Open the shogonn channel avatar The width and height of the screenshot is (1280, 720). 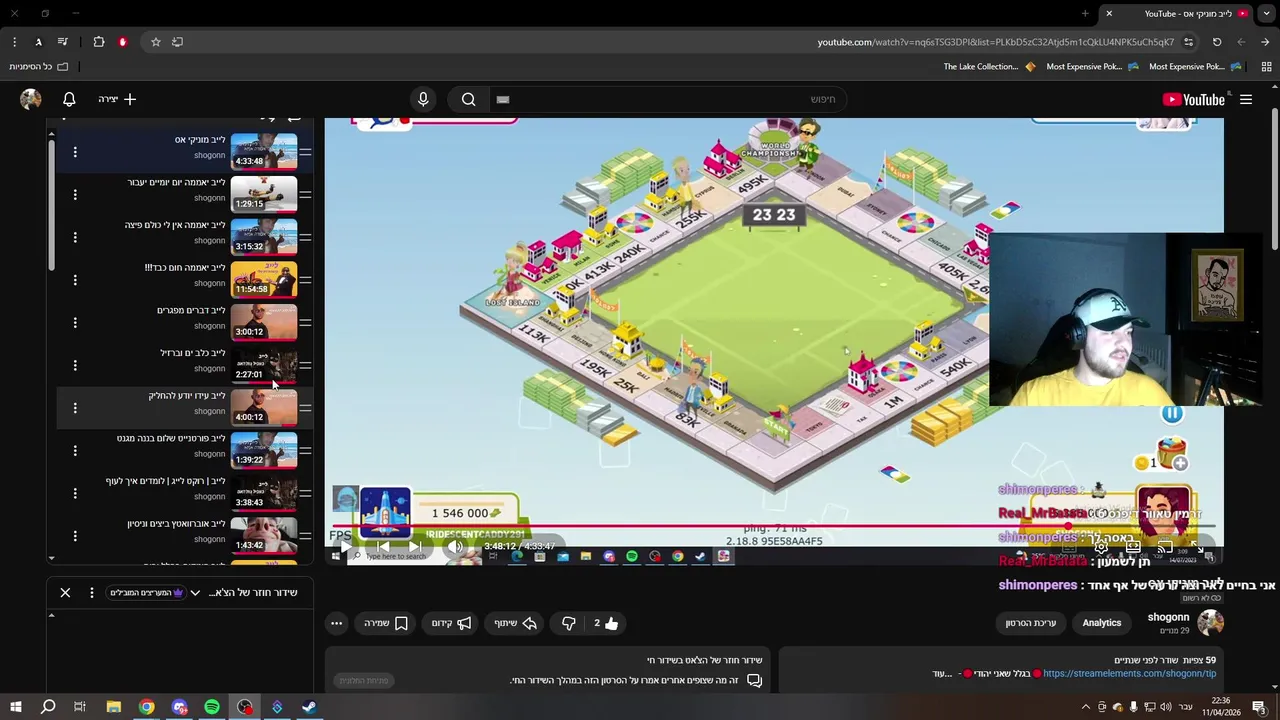[1211, 622]
